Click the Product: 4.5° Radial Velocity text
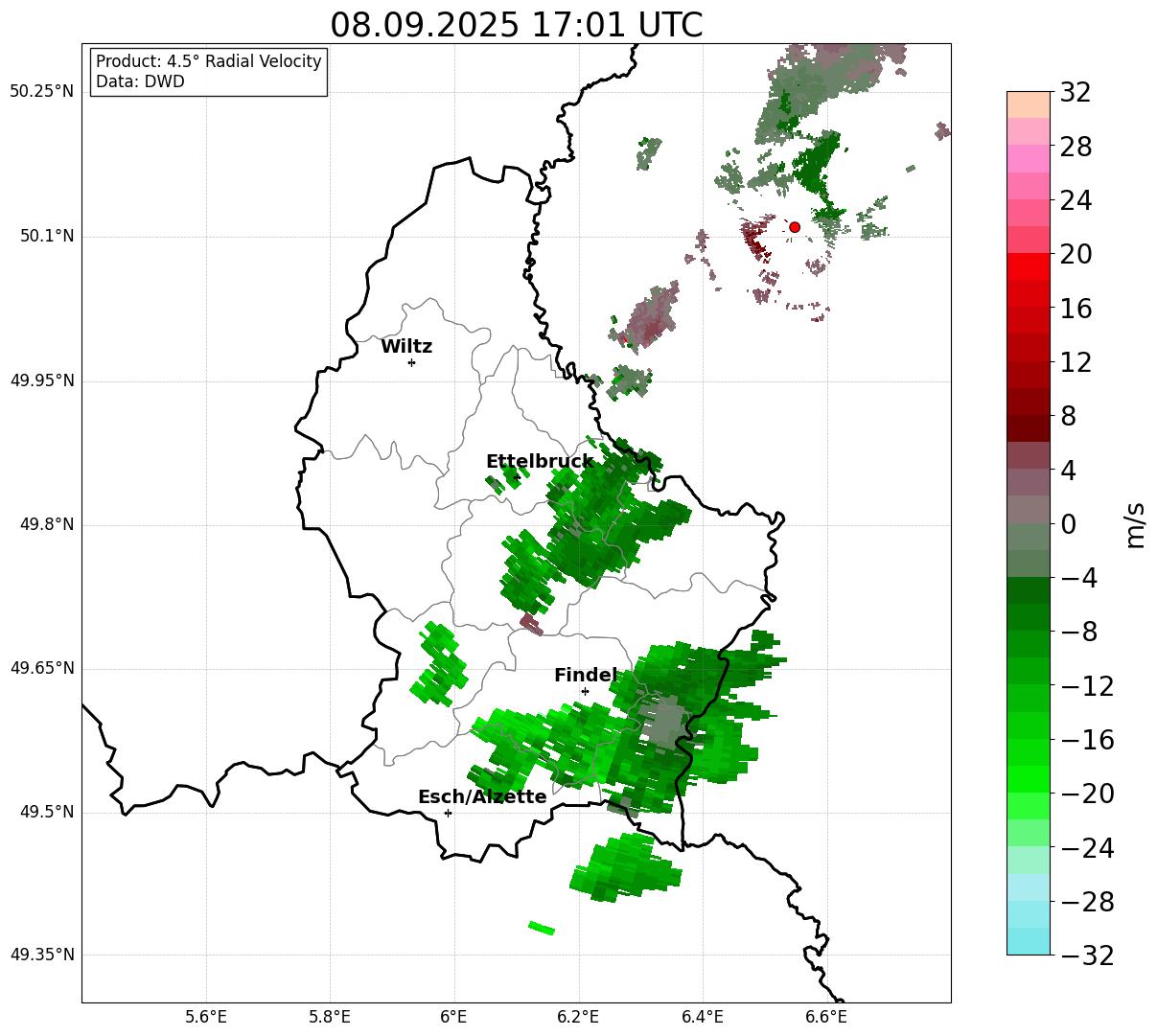This screenshot has width=1157, height=1036. tap(209, 61)
